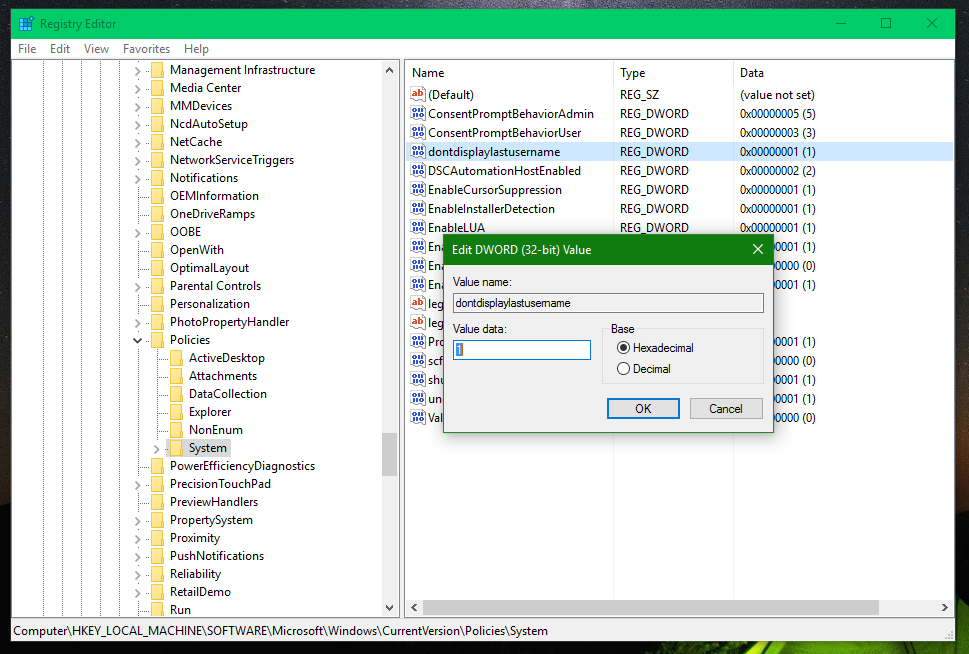Sort values by Name column header
The image size is (969, 654).
tap(509, 73)
